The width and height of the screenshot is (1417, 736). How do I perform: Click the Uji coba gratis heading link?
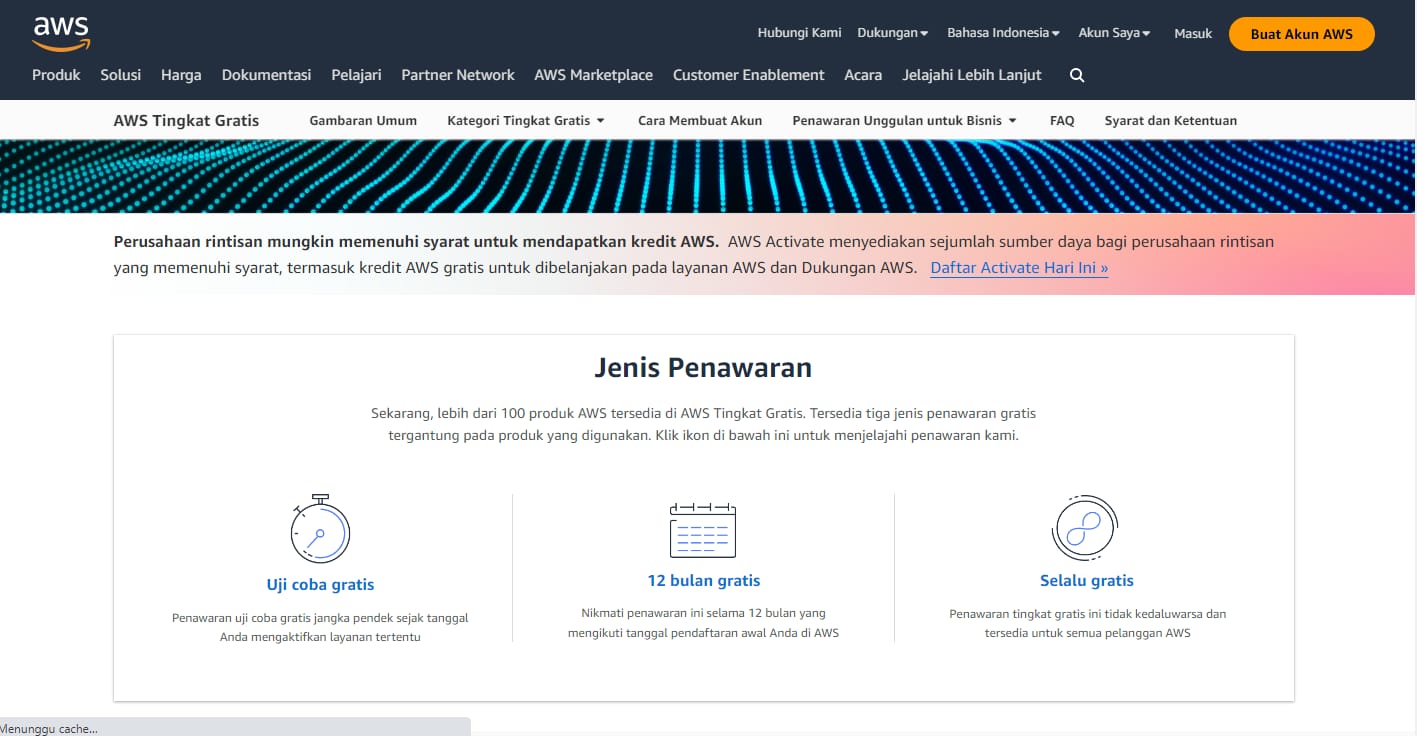point(320,584)
